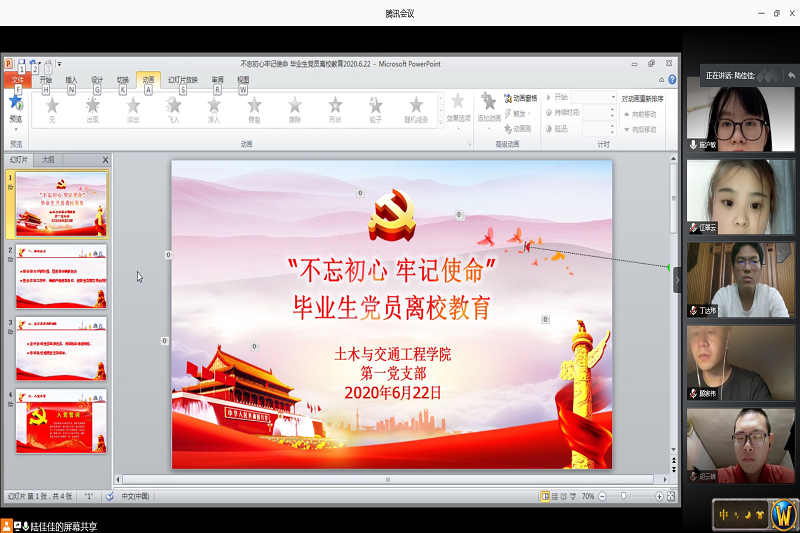Choose the Float In (浮入) animation effect

[214, 106]
